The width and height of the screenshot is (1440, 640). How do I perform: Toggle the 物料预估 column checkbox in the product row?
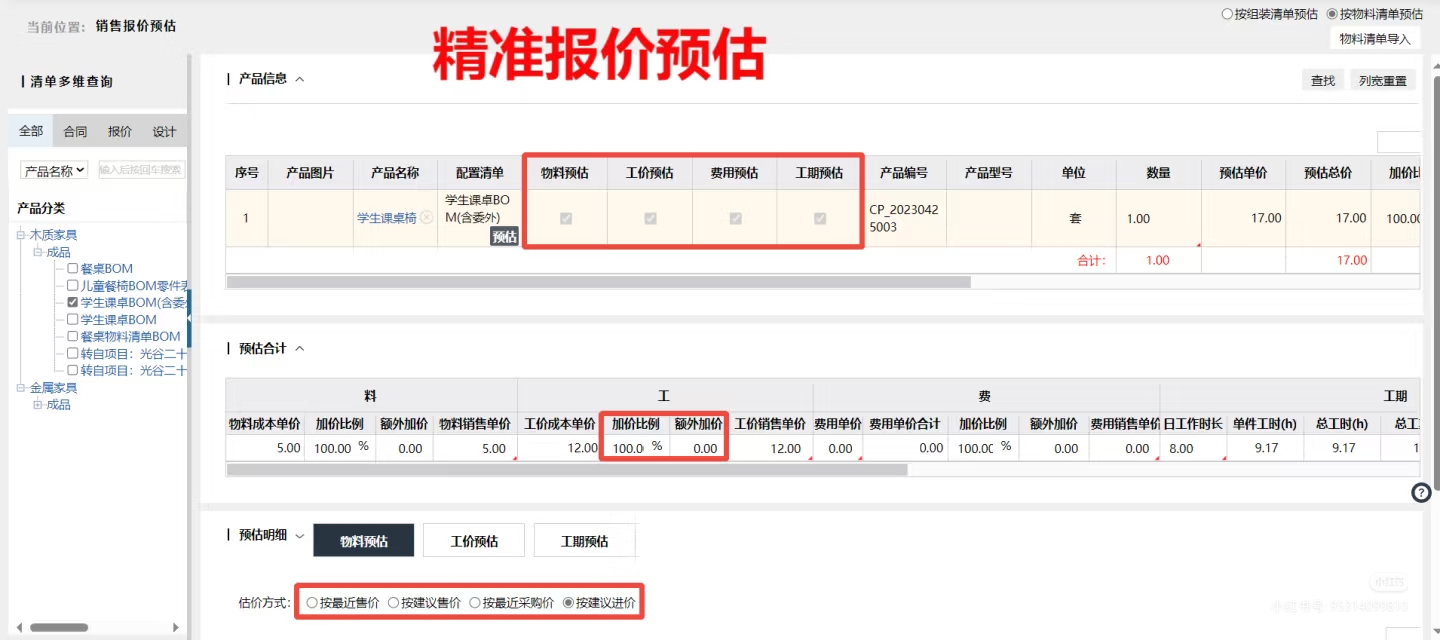566,218
